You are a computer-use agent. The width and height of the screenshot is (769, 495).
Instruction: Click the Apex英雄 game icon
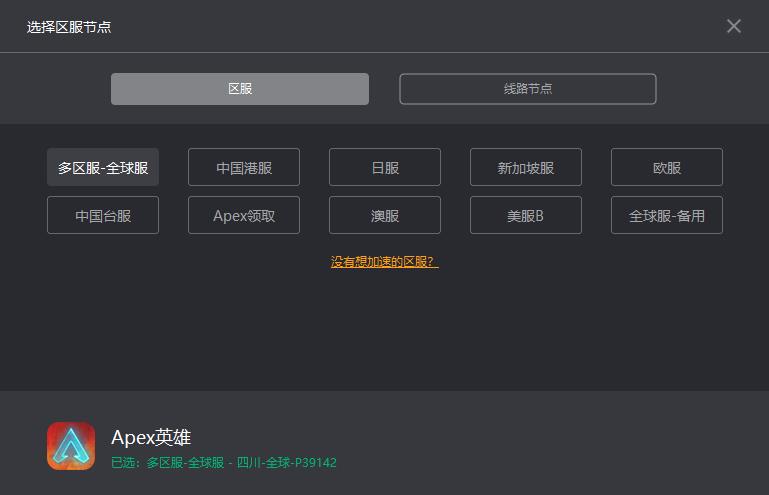pyautogui.click(x=71, y=446)
